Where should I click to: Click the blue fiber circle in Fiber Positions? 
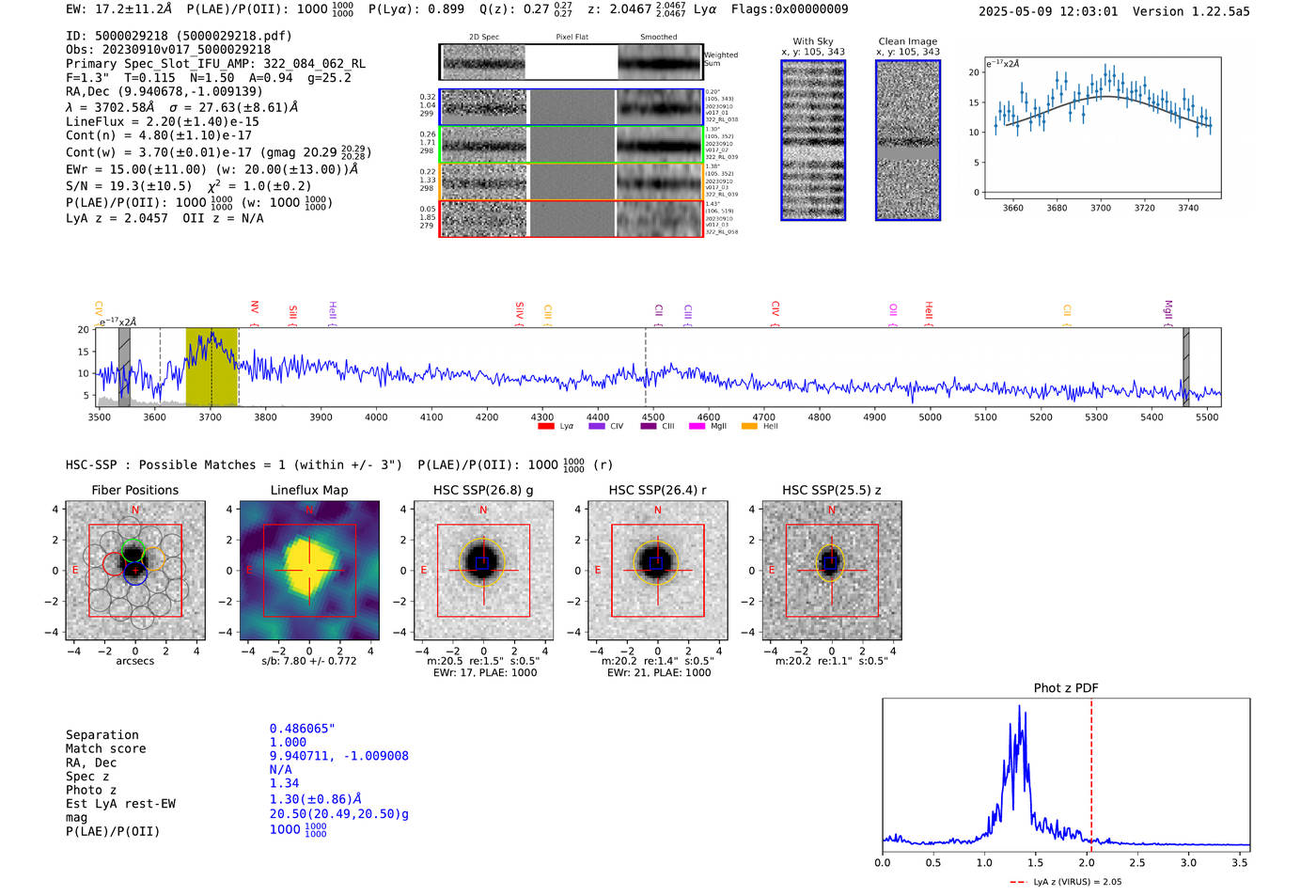click(135, 573)
